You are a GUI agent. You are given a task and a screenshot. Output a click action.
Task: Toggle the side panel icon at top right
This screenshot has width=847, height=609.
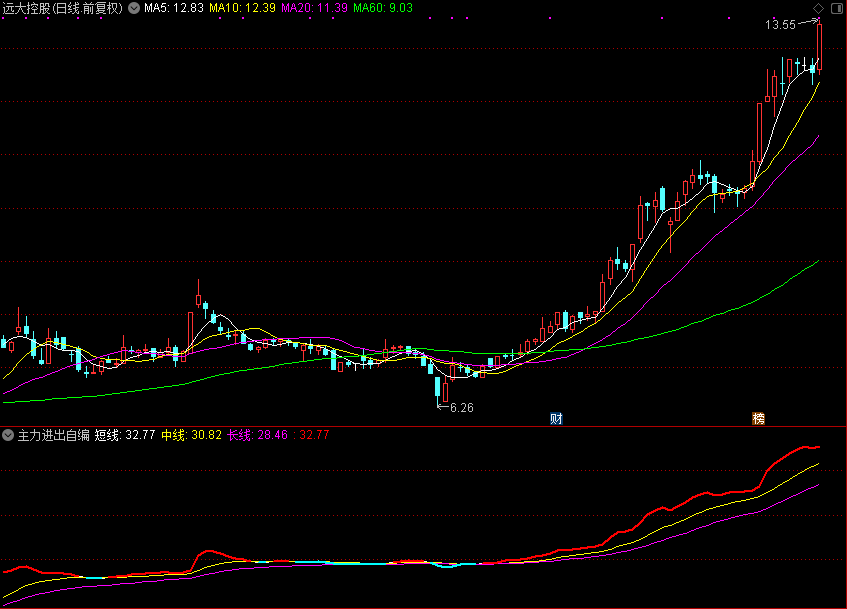[837, 8]
